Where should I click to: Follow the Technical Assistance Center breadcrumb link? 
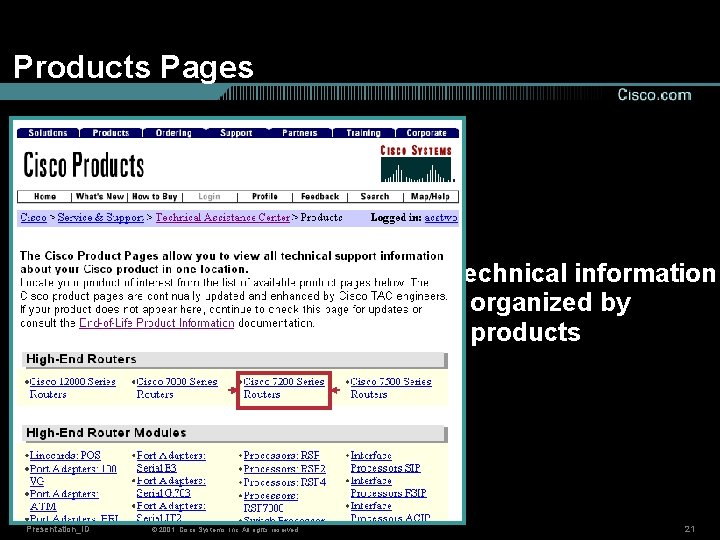click(x=223, y=217)
